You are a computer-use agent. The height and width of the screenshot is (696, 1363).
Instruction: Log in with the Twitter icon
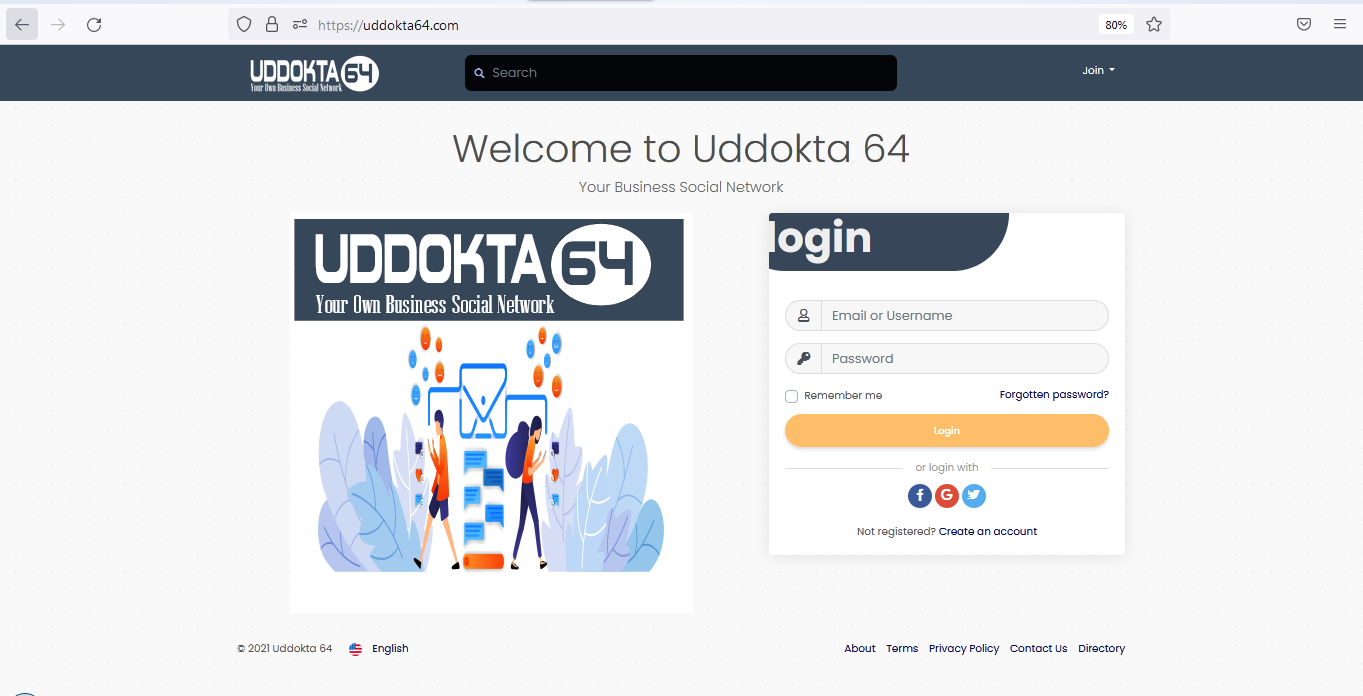point(974,495)
